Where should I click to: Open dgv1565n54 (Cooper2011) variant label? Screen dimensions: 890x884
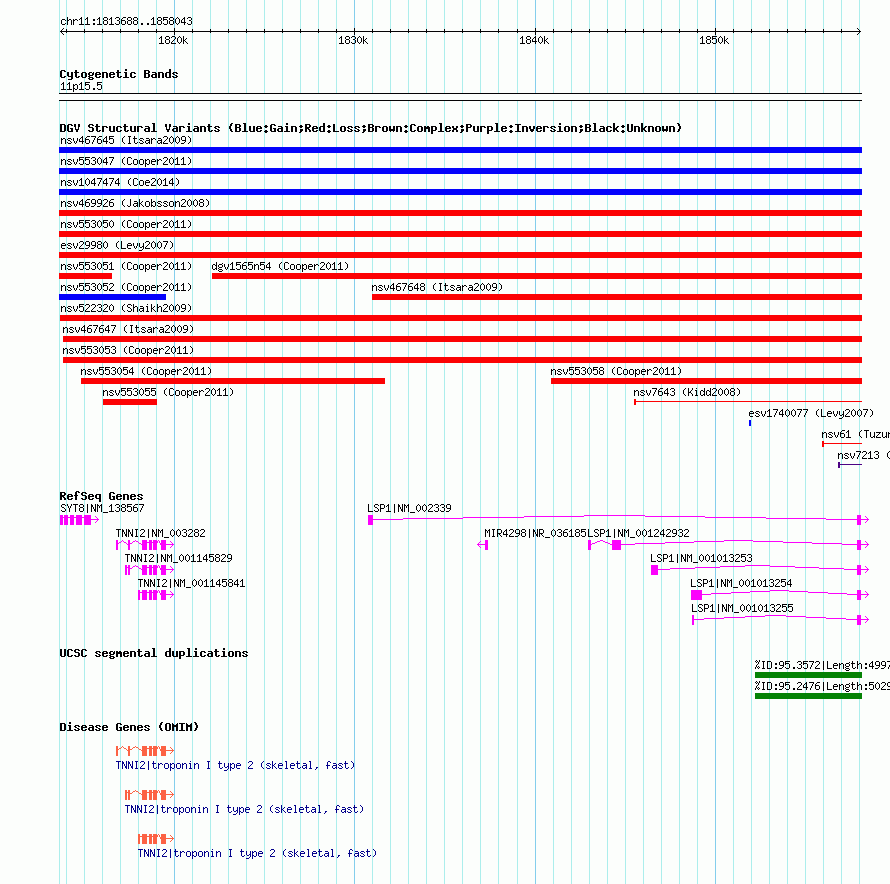point(280,266)
